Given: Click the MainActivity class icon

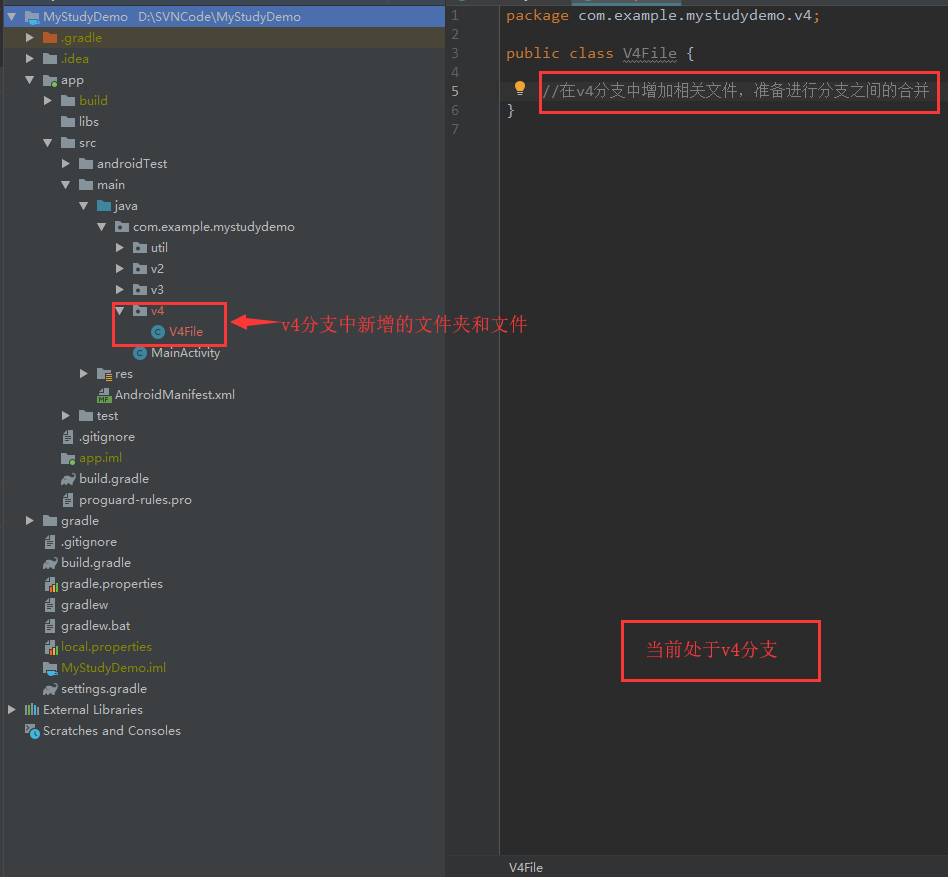Looking at the screenshot, I should coord(140,353).
